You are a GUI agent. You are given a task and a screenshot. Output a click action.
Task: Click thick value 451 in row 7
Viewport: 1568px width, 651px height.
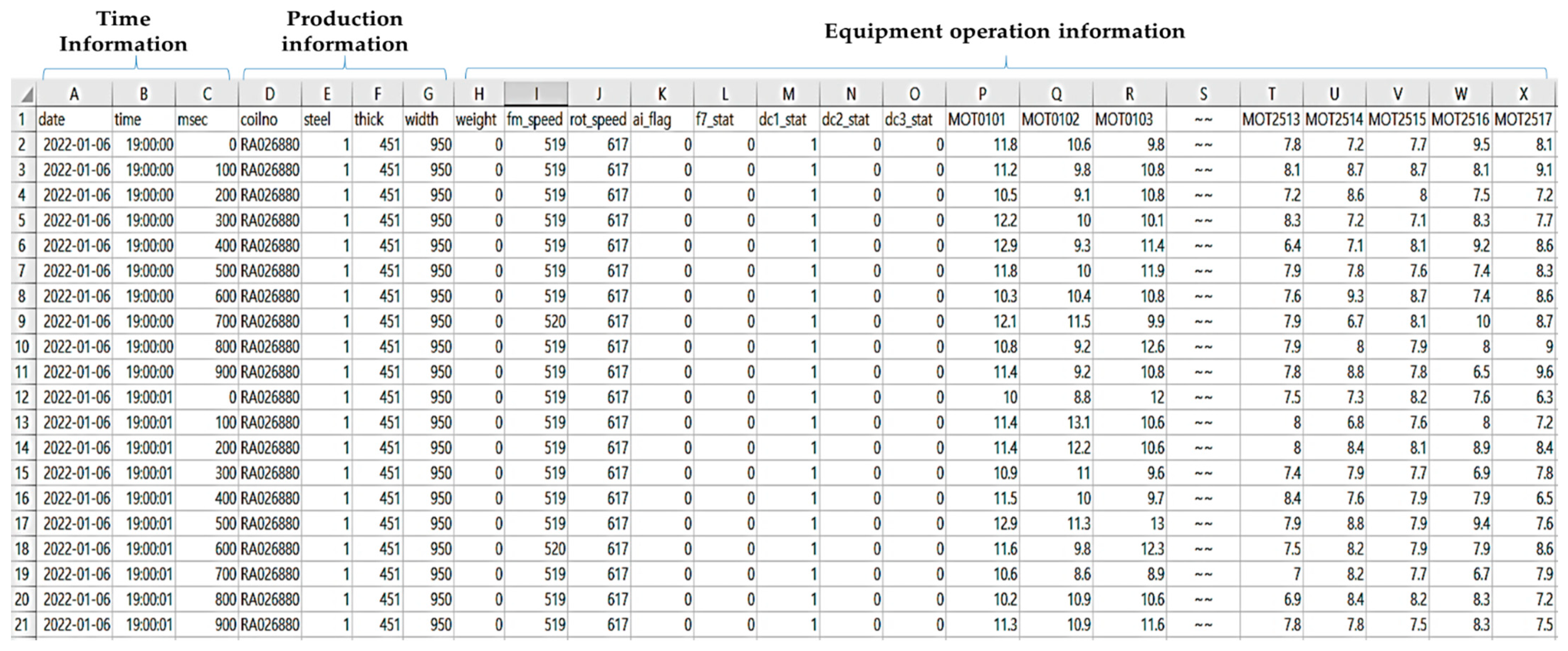click(x=377, y=271)
